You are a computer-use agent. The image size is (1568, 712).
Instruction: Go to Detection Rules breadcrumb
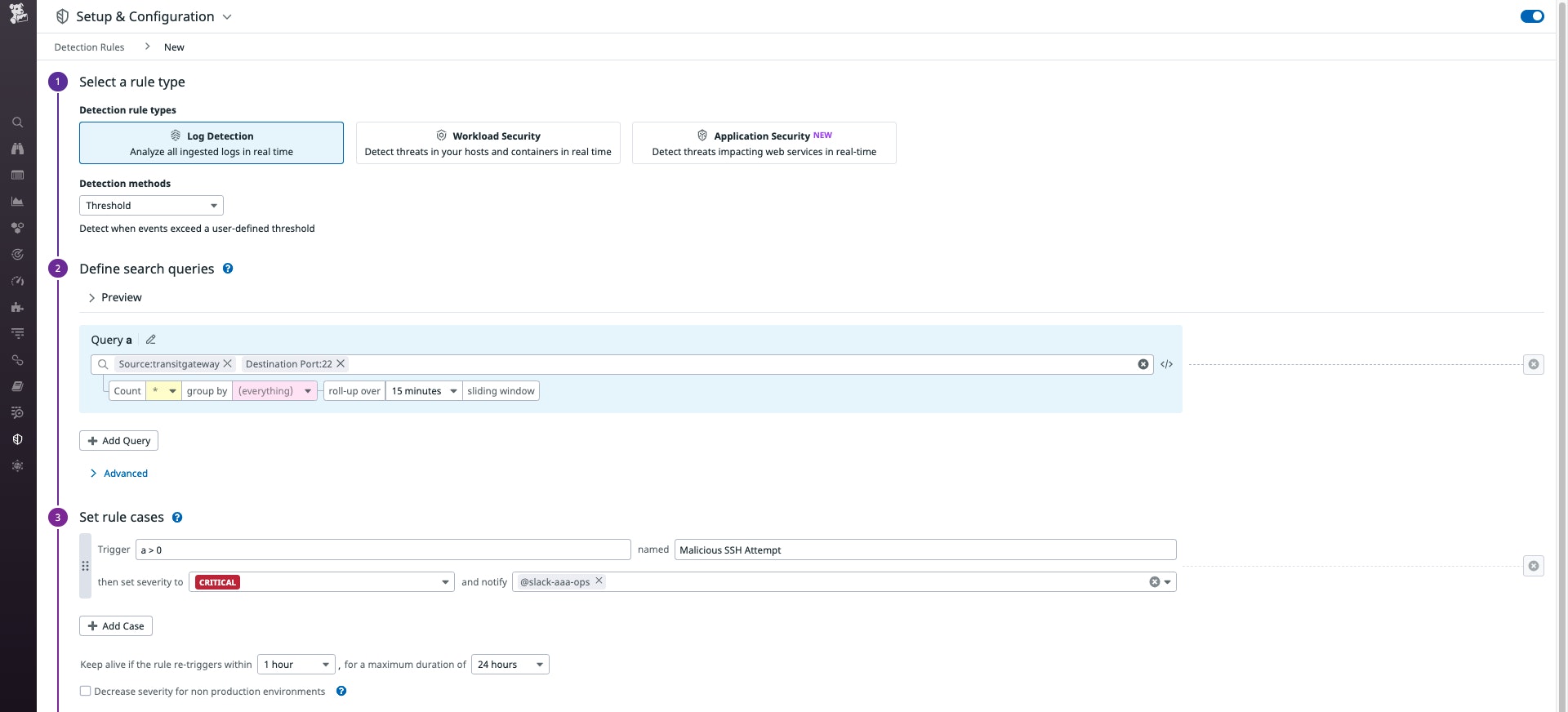(89, 47)
